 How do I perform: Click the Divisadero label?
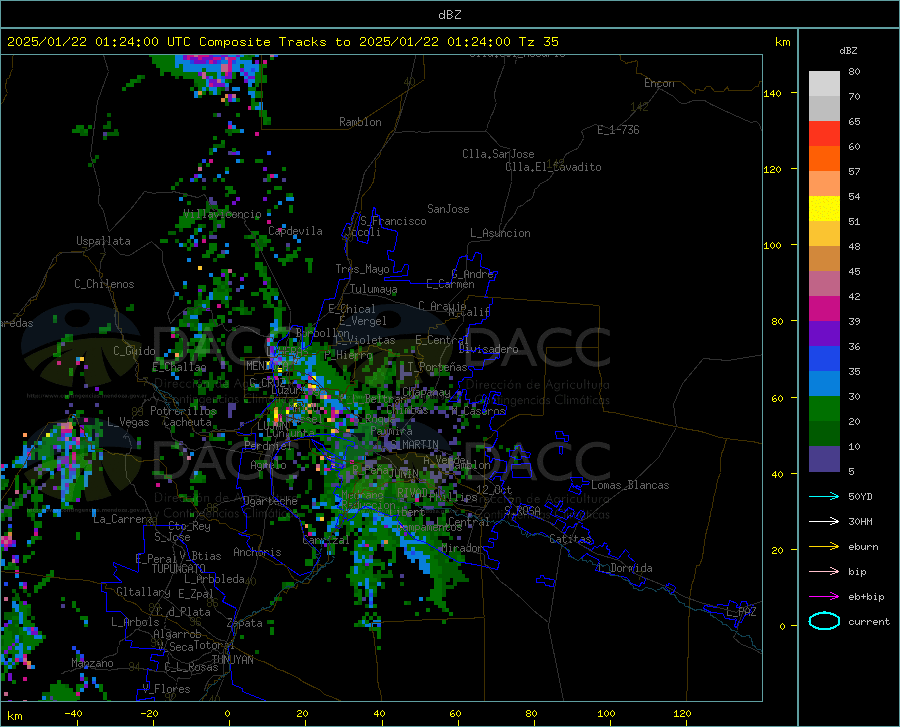point(488,349)
